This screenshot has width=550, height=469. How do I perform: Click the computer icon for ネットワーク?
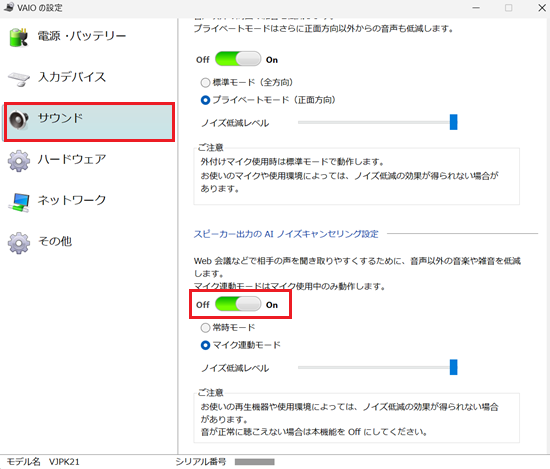click(x=19, y=202)
